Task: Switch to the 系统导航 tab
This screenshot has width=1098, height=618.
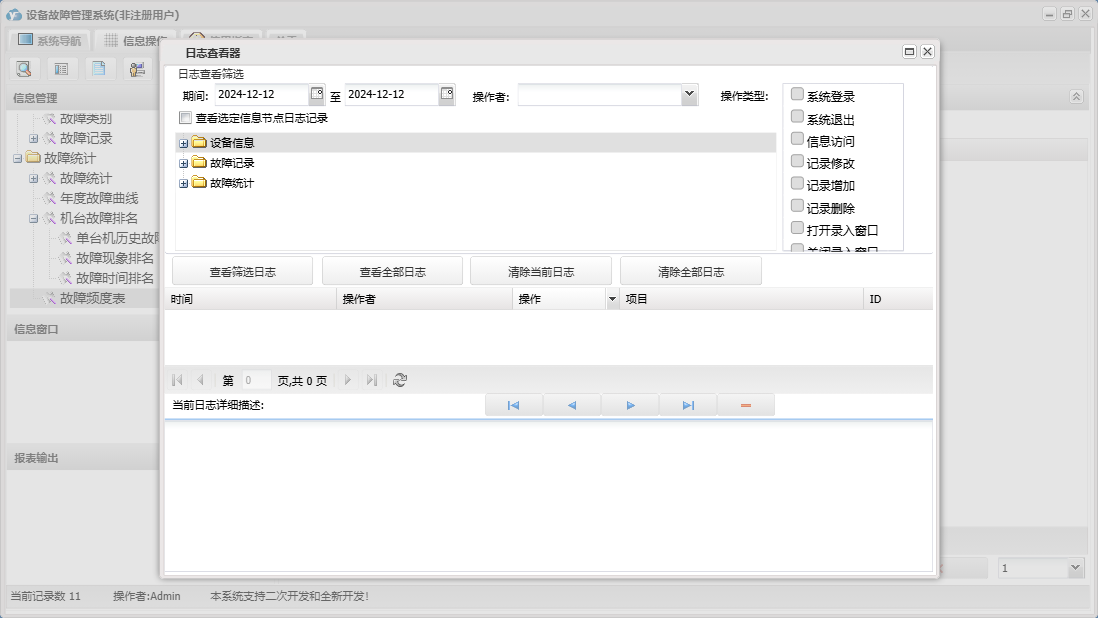Action: 50,41
